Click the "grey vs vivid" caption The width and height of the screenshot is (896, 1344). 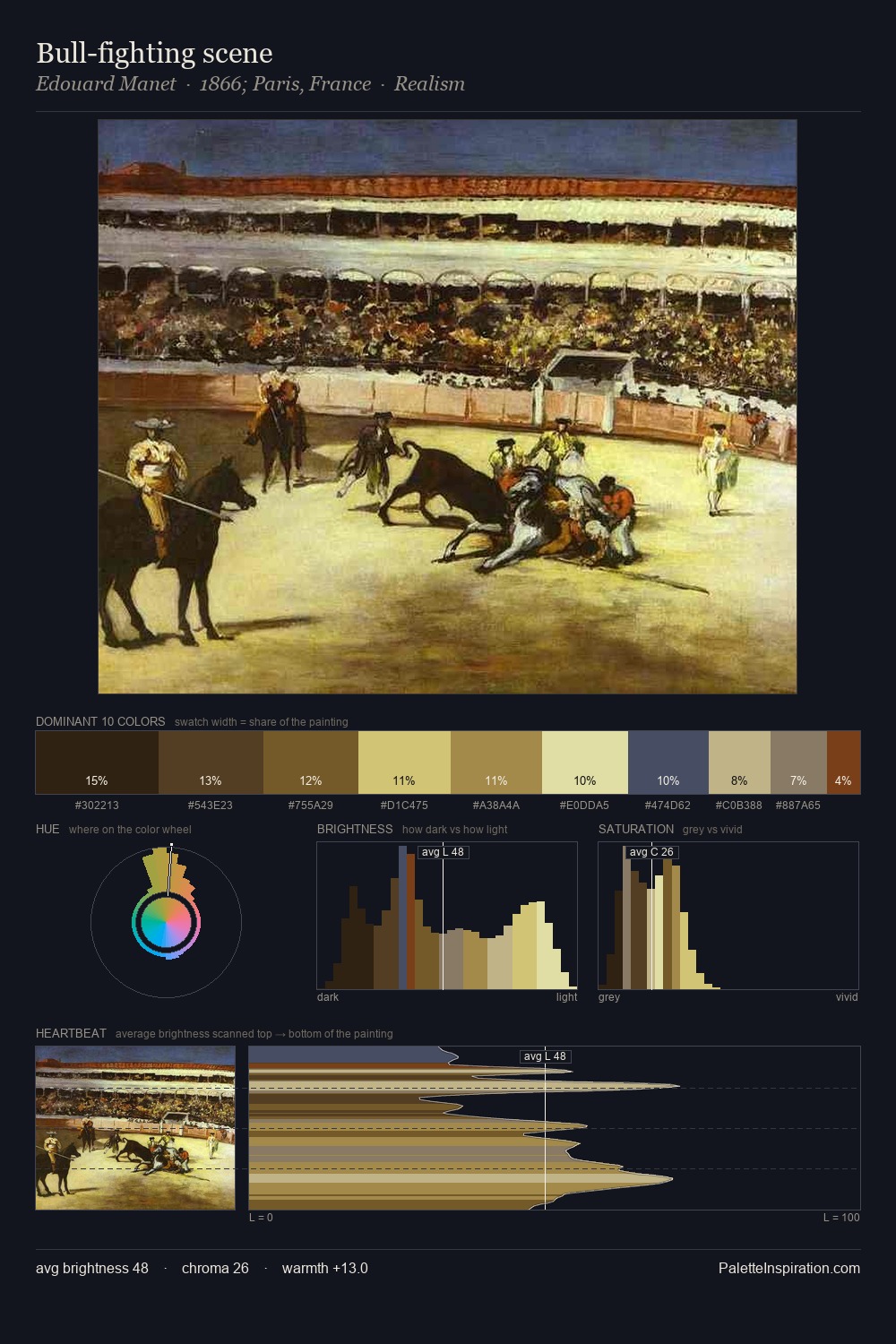(712, 830)
